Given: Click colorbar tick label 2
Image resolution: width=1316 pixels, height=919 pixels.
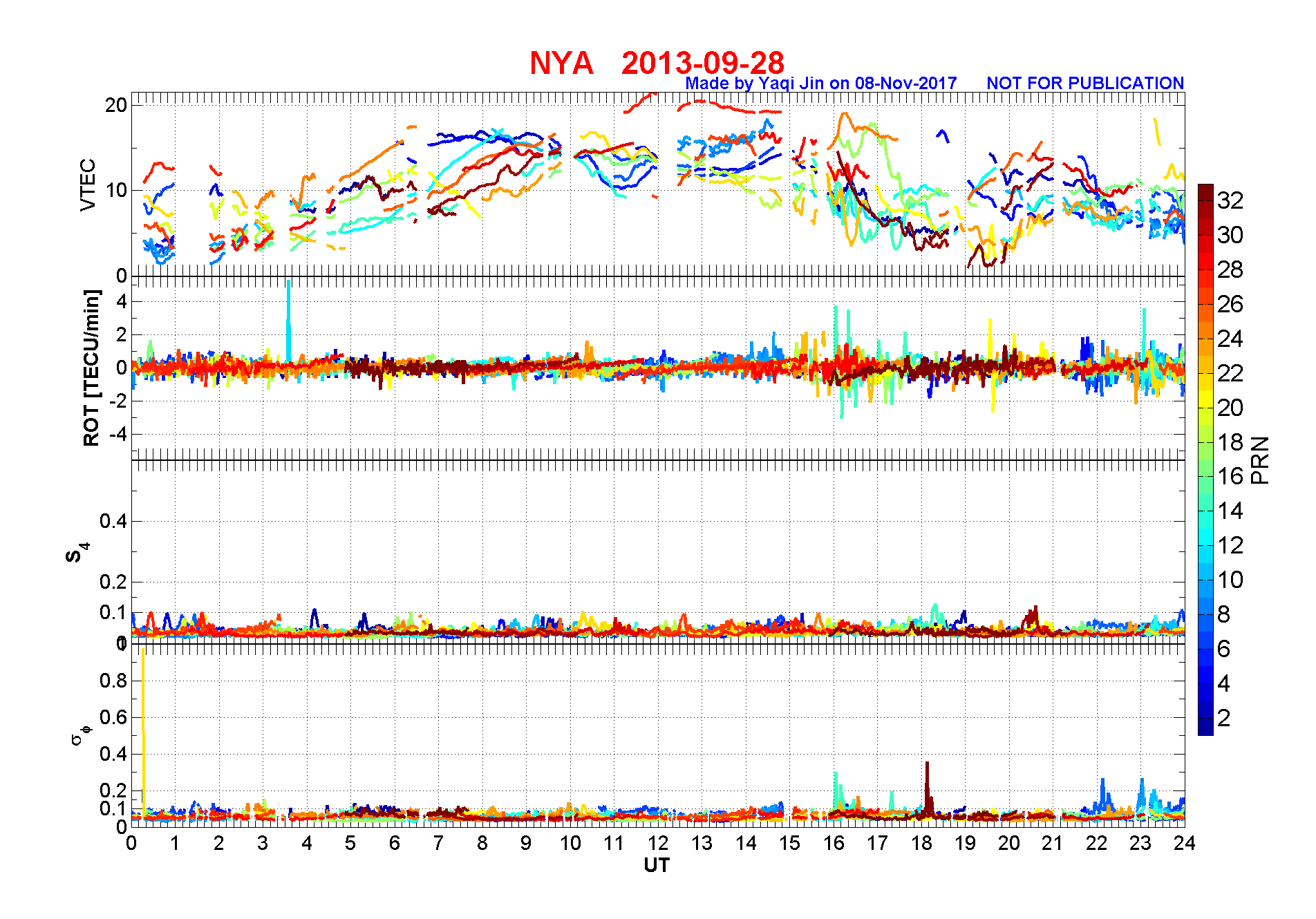Looking at the screenshot, I should coord(1223,718).
